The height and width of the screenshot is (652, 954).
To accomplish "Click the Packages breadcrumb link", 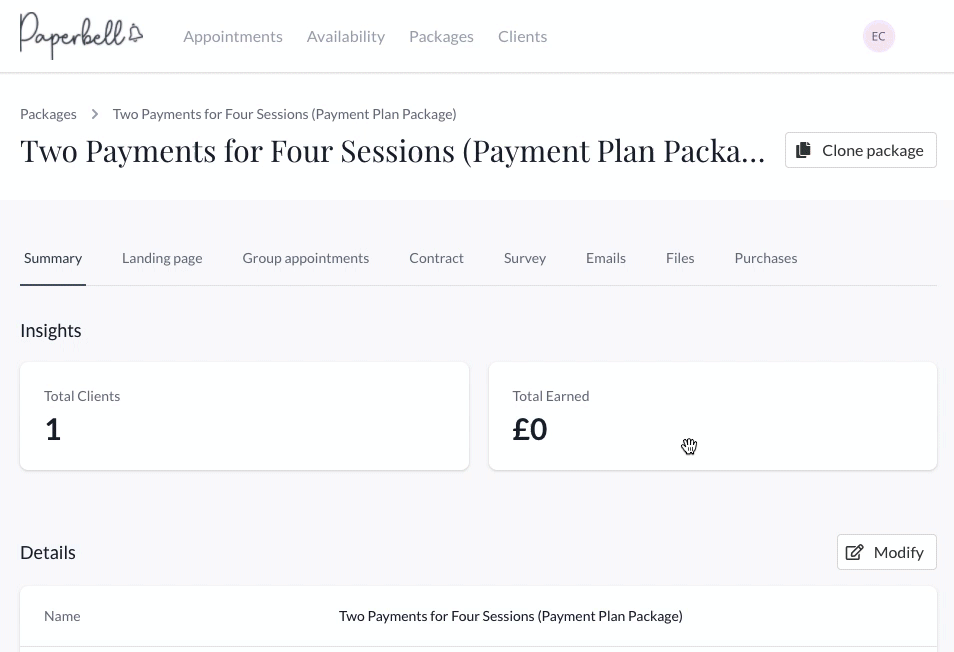I will pyautogui.click(x=48, y=114).
